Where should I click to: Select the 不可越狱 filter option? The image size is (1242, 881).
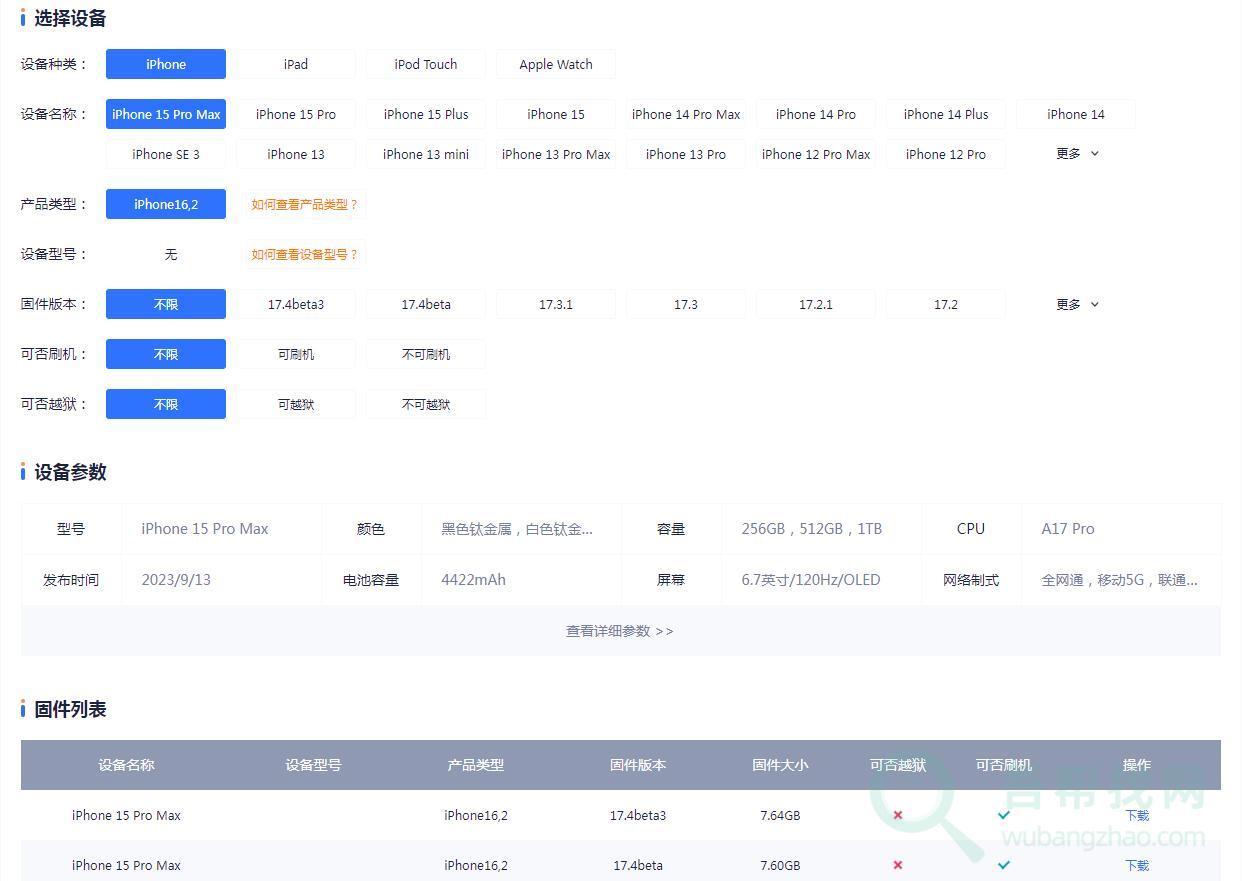426,404
